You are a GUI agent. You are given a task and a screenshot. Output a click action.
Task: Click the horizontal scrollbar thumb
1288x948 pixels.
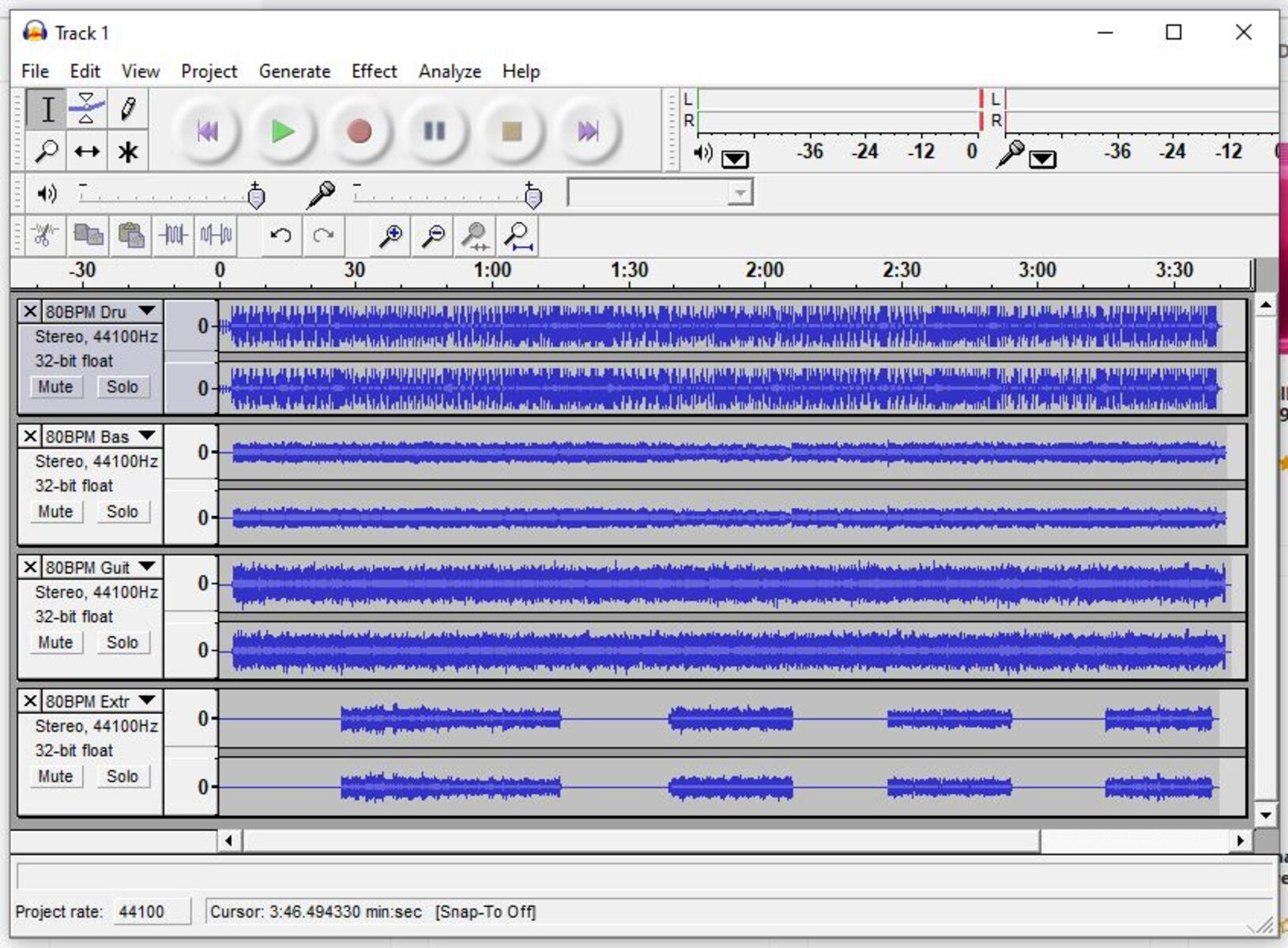tap(642, 841)
